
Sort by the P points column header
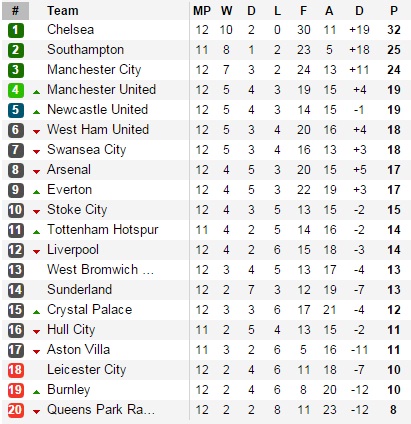394,11
